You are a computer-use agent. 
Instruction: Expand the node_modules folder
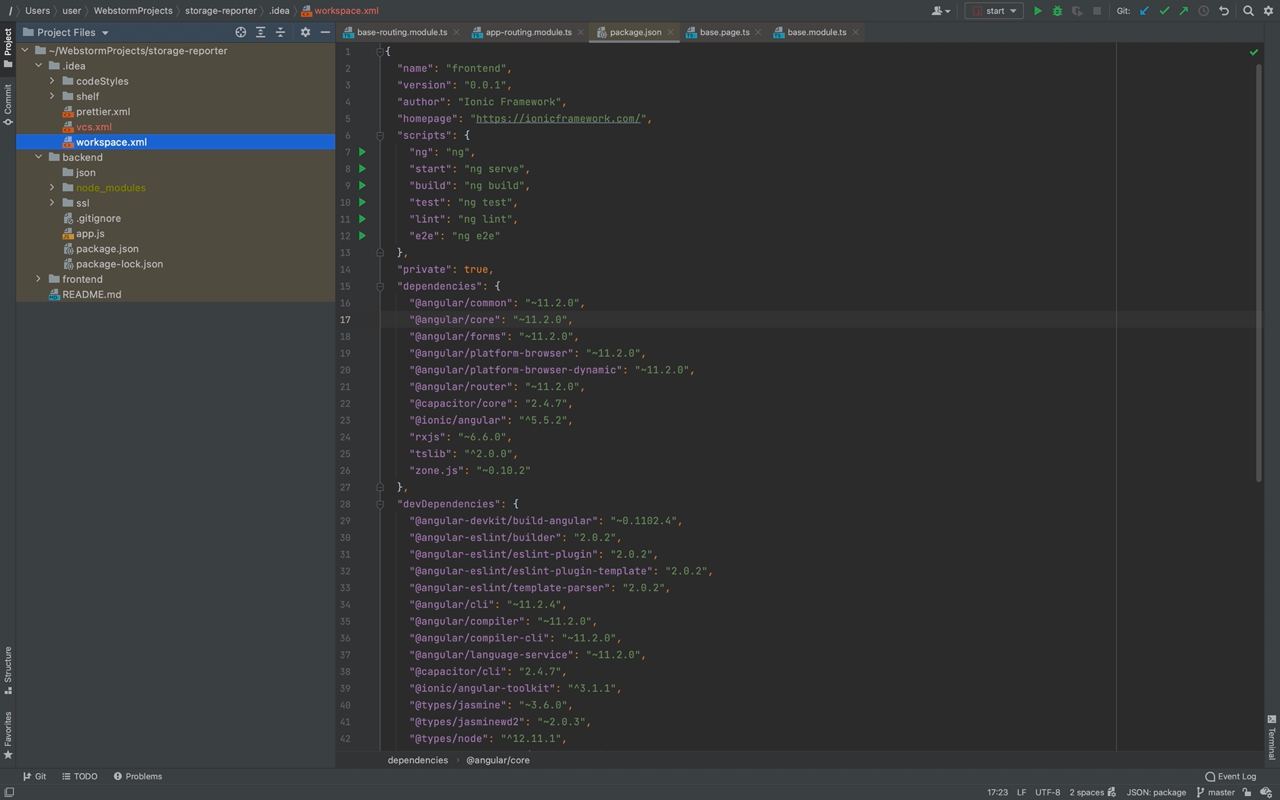tap(52, 188)
